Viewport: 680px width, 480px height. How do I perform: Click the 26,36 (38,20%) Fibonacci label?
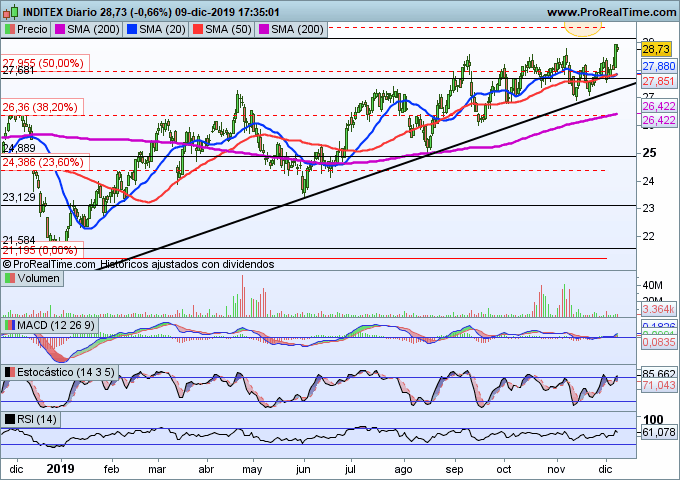point(40,107)
